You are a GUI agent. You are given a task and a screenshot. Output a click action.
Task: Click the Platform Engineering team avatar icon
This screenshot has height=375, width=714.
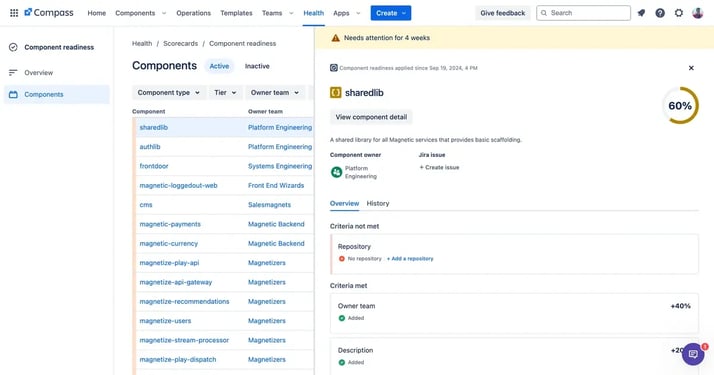point(336,172)
